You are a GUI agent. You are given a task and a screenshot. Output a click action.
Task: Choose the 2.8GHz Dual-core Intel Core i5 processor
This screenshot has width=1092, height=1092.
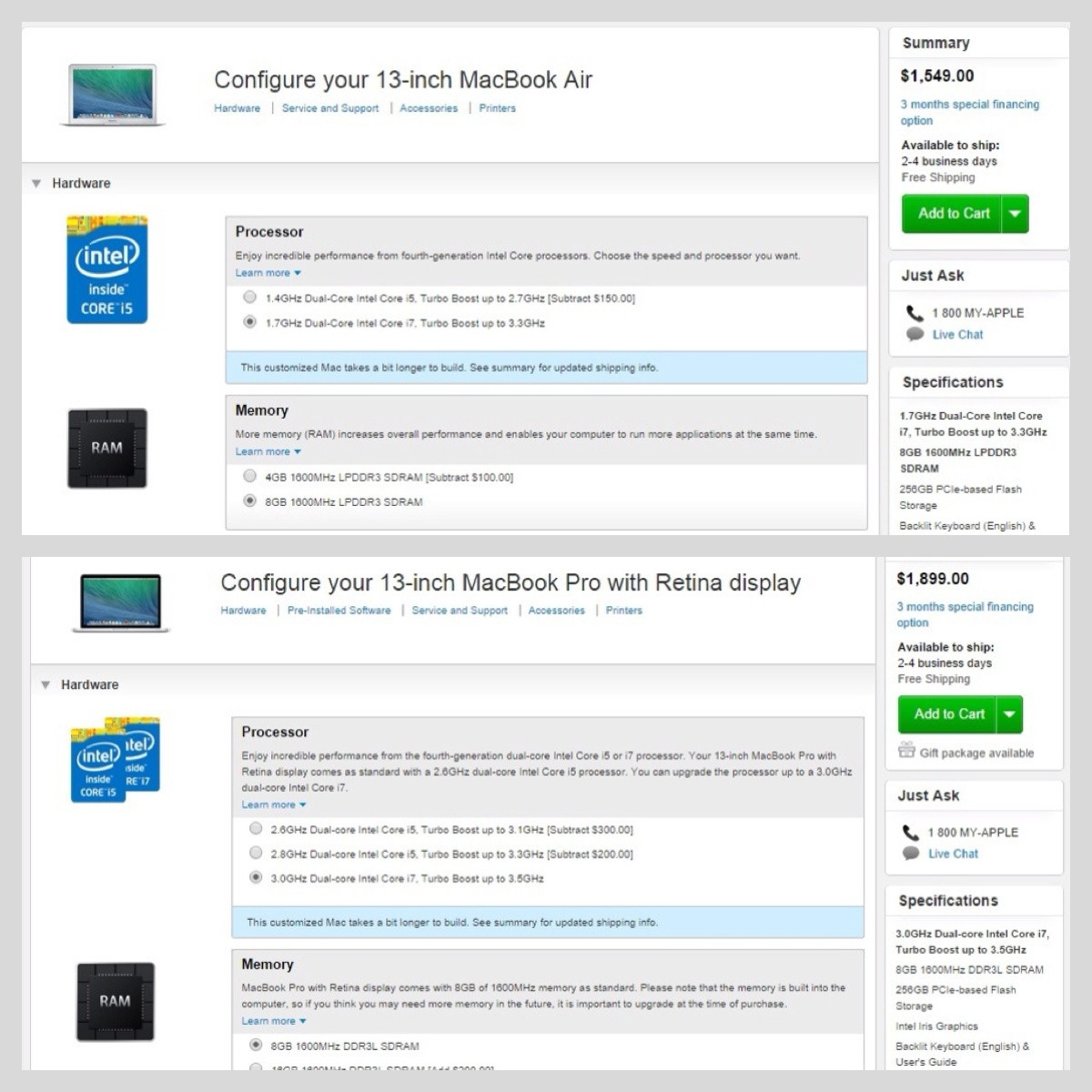point(256,854)
